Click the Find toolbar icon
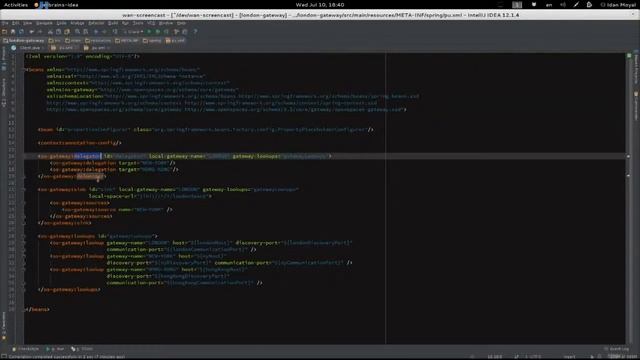 click(x=77, y=32)
